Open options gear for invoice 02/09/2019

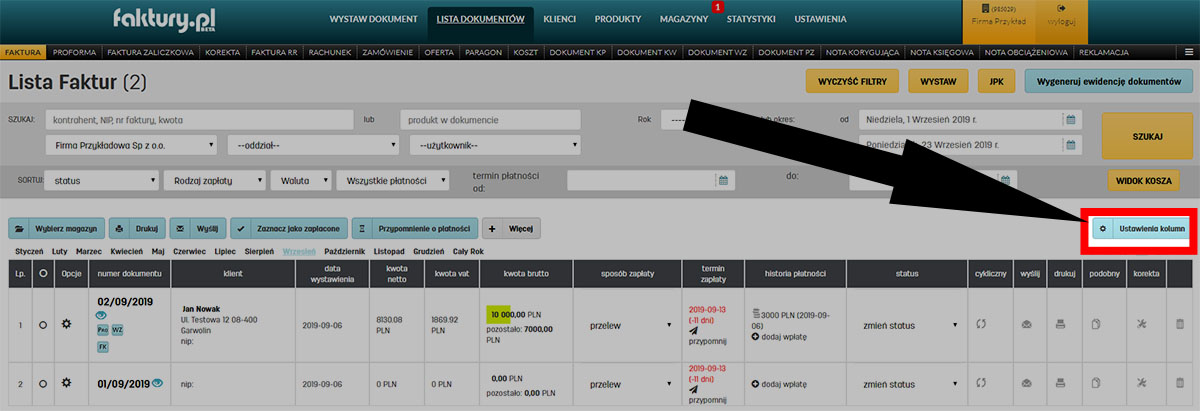67,324
